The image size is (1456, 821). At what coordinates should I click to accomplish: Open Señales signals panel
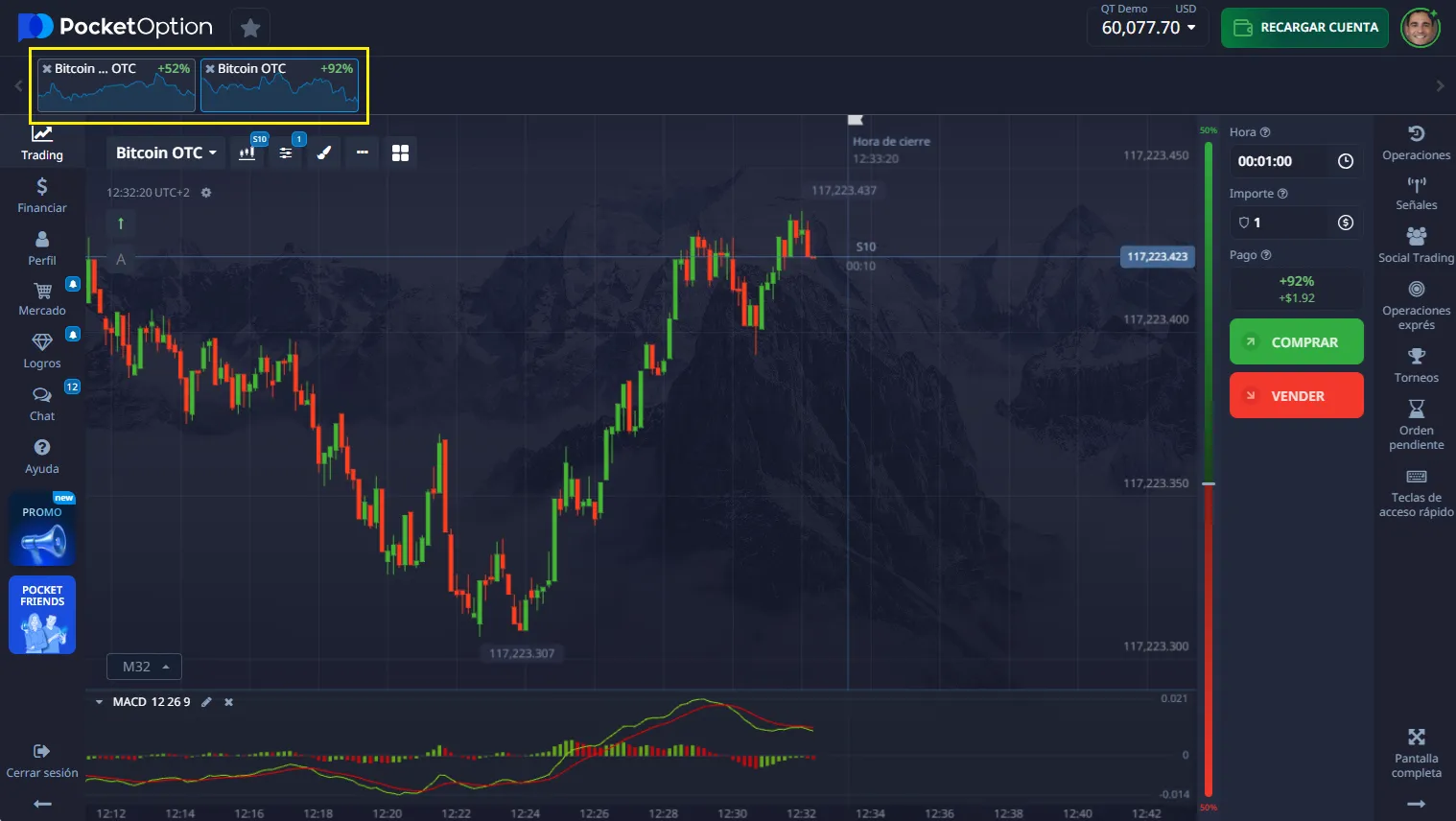[x=1417, y=194]
